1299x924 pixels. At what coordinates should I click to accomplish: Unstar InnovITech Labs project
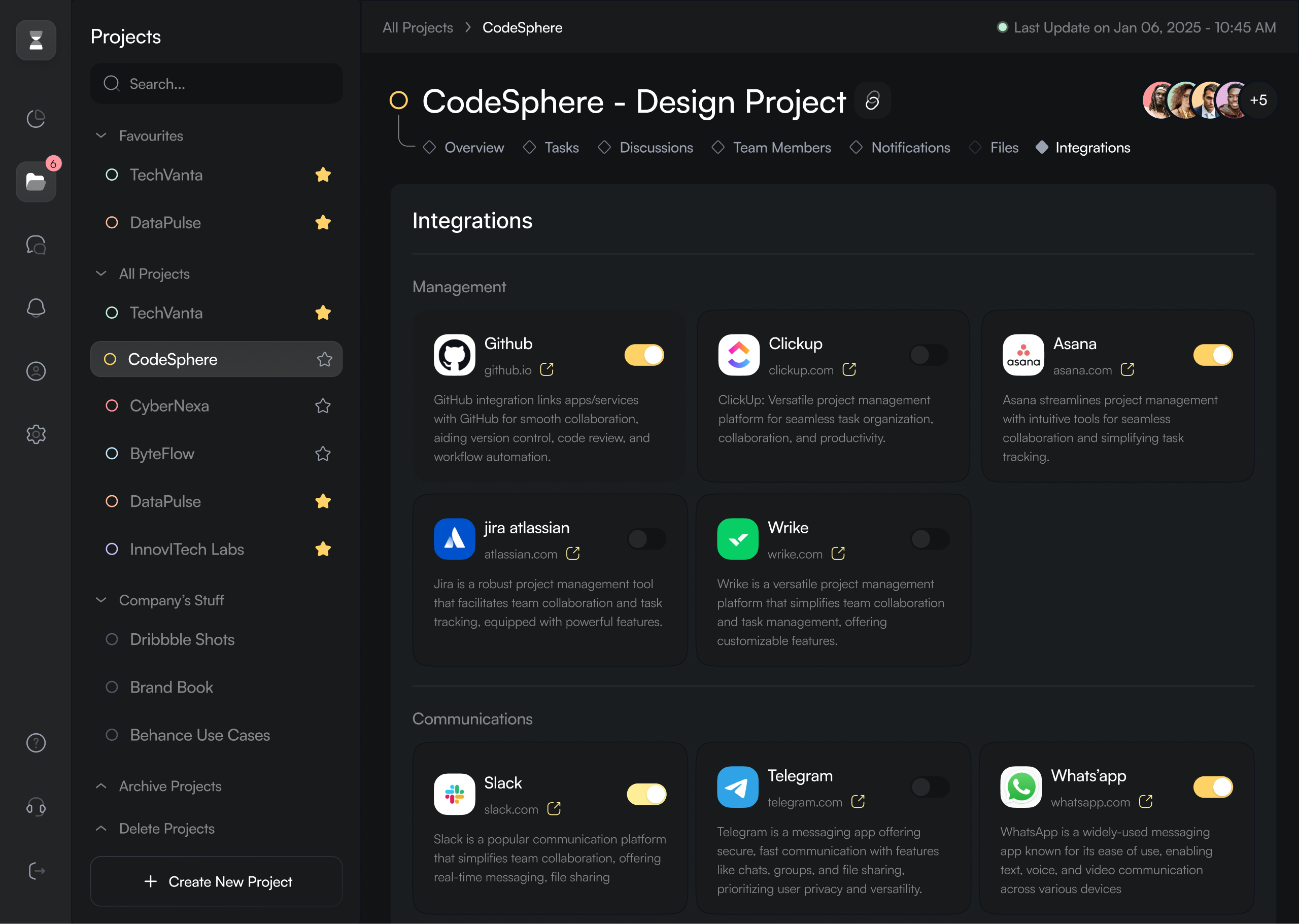323,549
